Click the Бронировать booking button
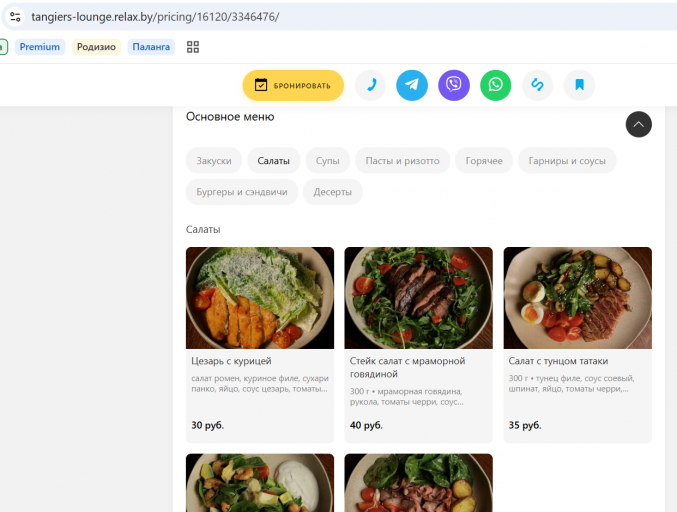The height and width of the screenshot is (512, 677). point(293,85)
